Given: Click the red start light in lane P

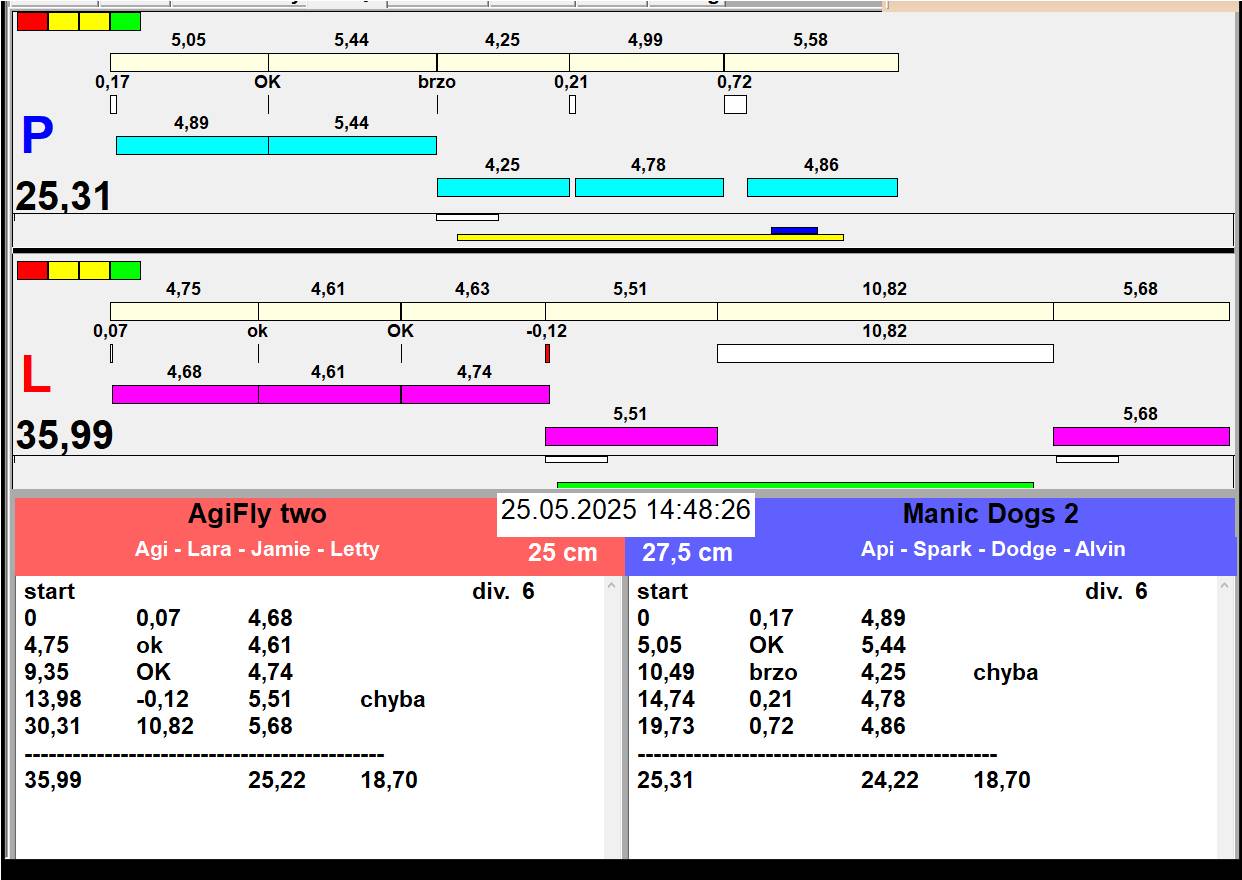Looking at the screenshot, I should (33, 22).
